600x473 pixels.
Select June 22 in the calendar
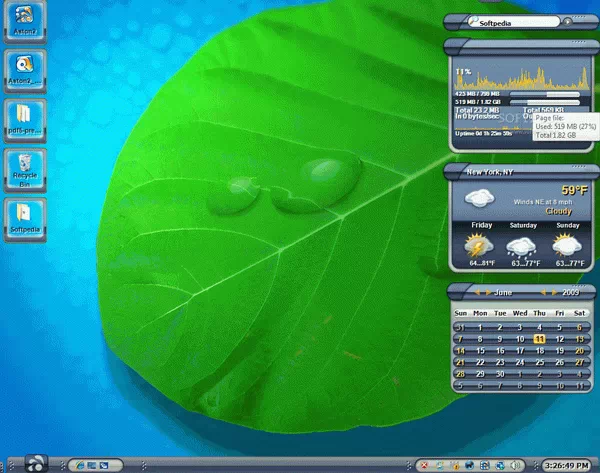pyautogui.click(x=480, y=362)
